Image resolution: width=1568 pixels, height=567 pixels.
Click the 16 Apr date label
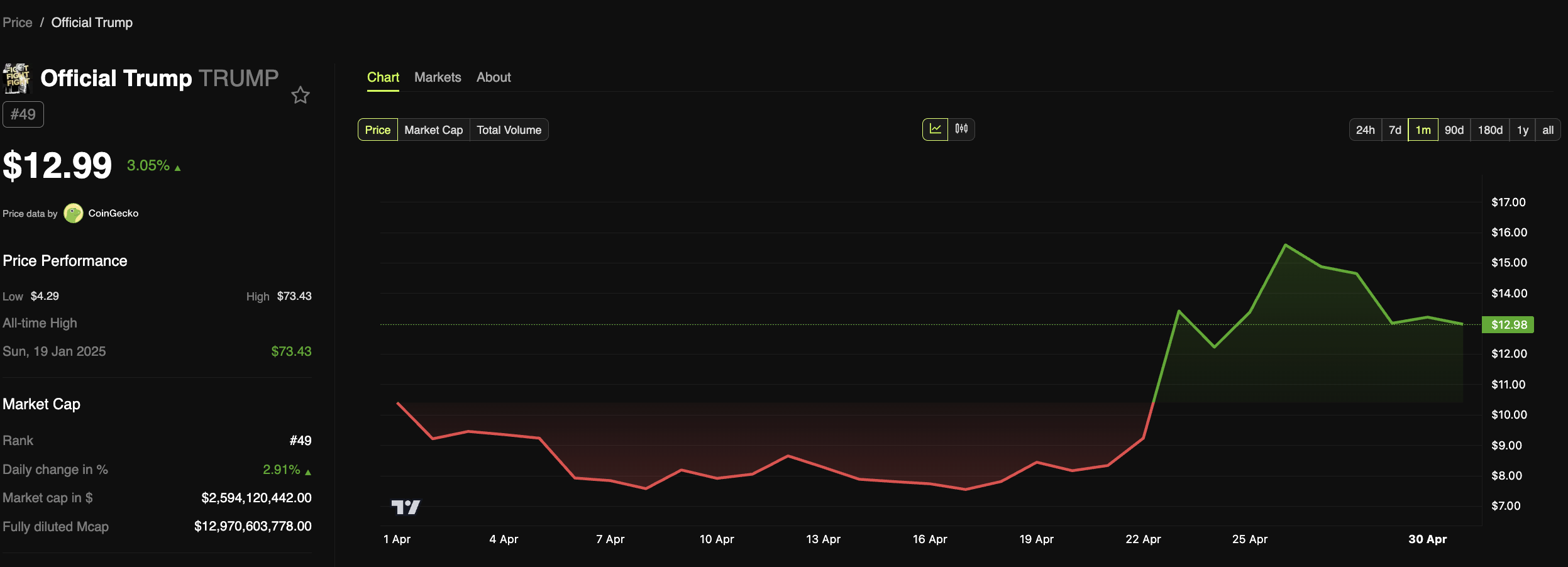[930, 539]
